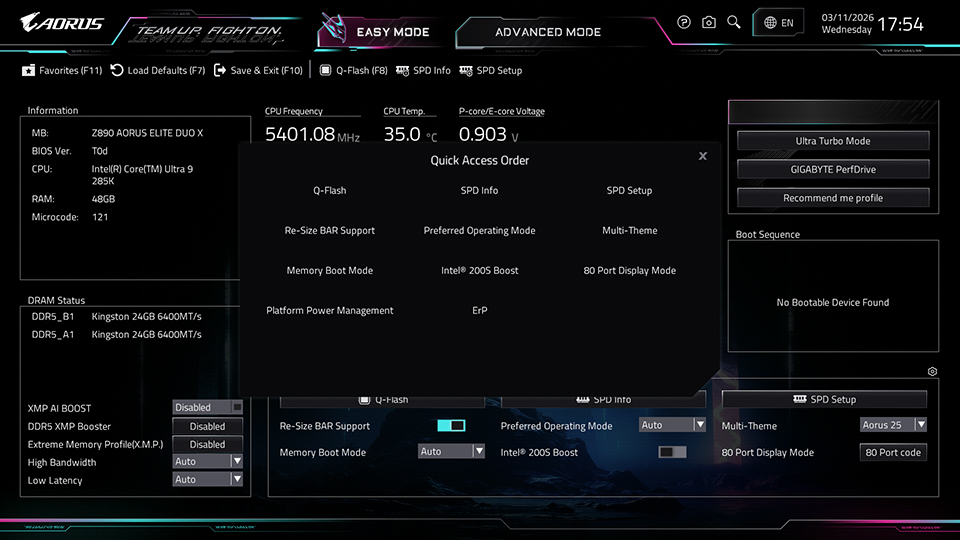Switch to the Advanced Mode tab
Image resolution: width=960 pixels, height=540 pixels.
pos(548,32)
